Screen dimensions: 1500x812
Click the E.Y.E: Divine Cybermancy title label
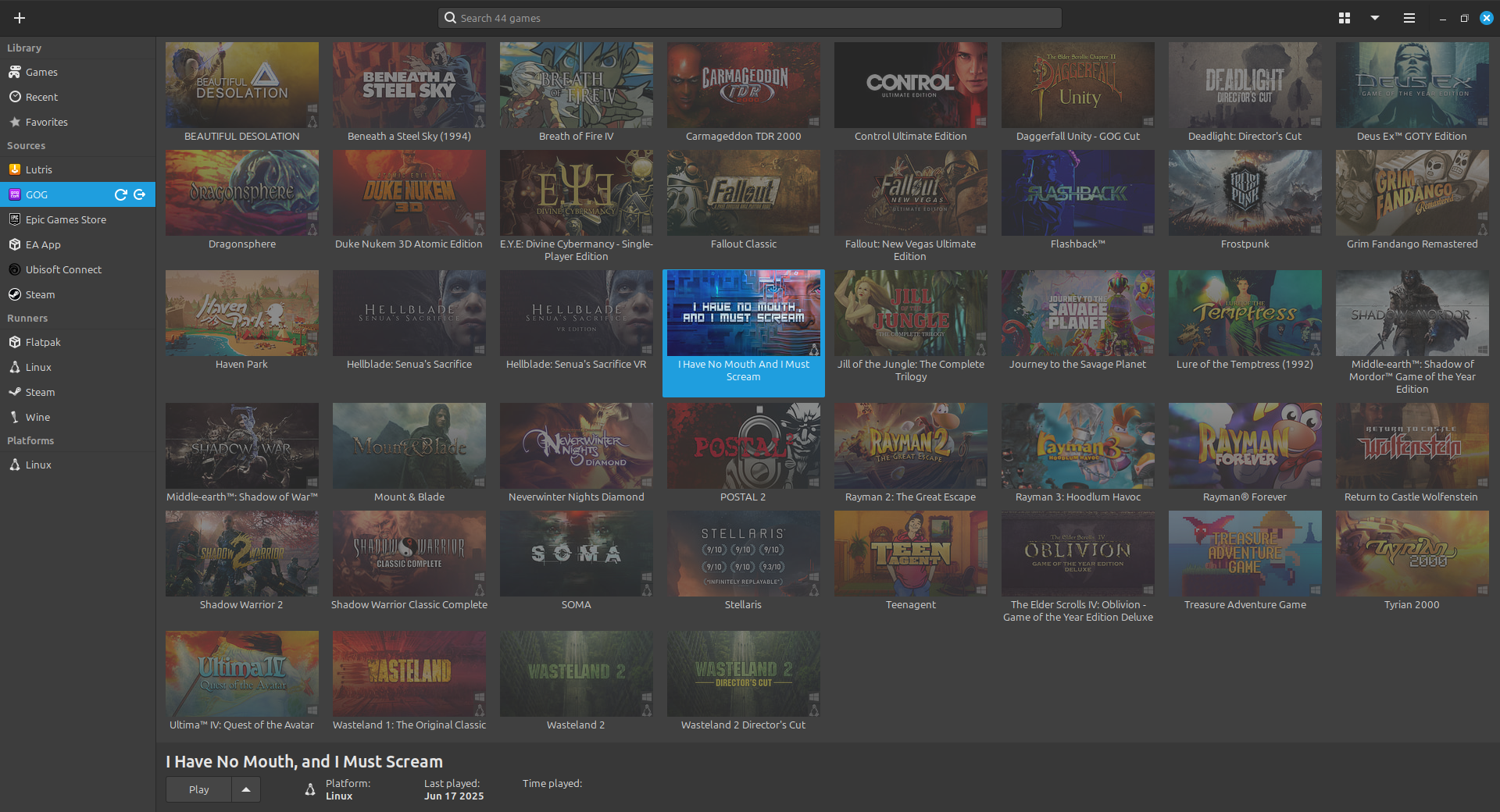pyautogui.click(x=577, y=250)
